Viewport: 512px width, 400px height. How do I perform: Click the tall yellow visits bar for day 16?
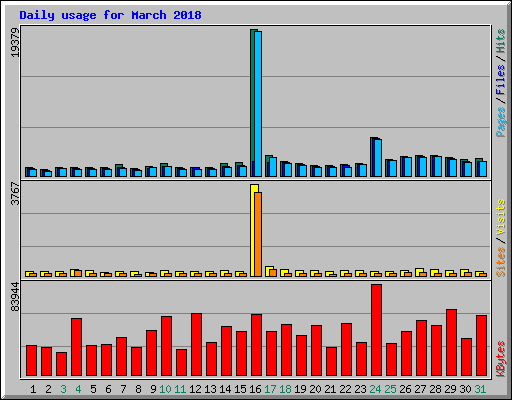click(253, 230)
